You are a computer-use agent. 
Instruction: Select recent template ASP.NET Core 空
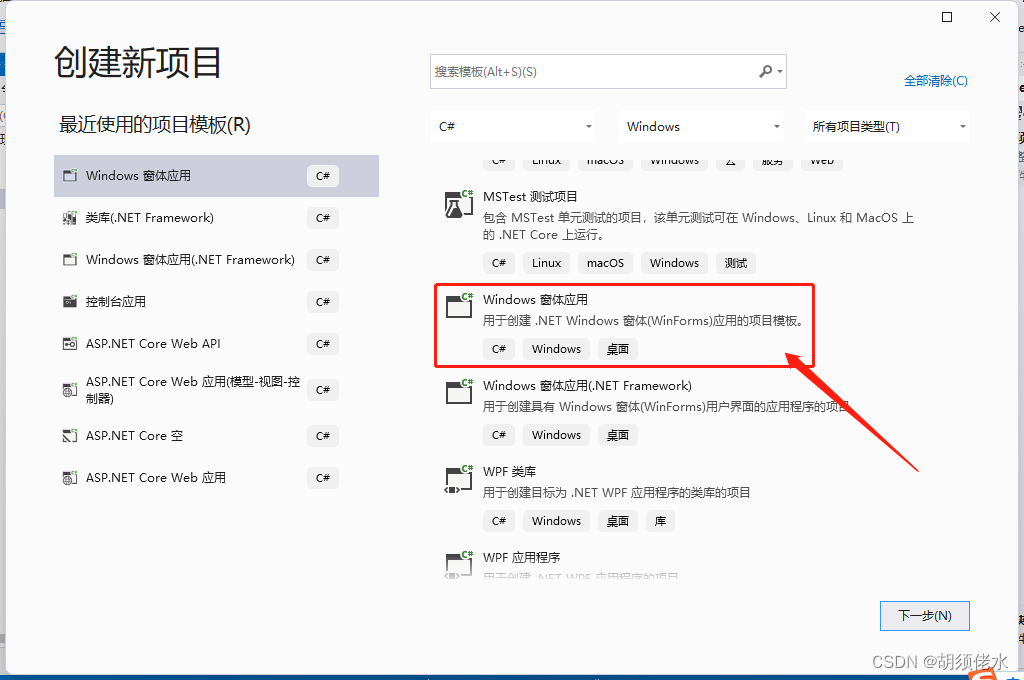point(216,436)
